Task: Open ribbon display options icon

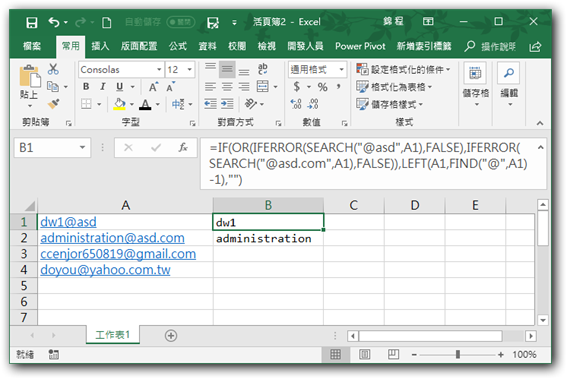Action: pyautogui.click(x=428, y=22)
